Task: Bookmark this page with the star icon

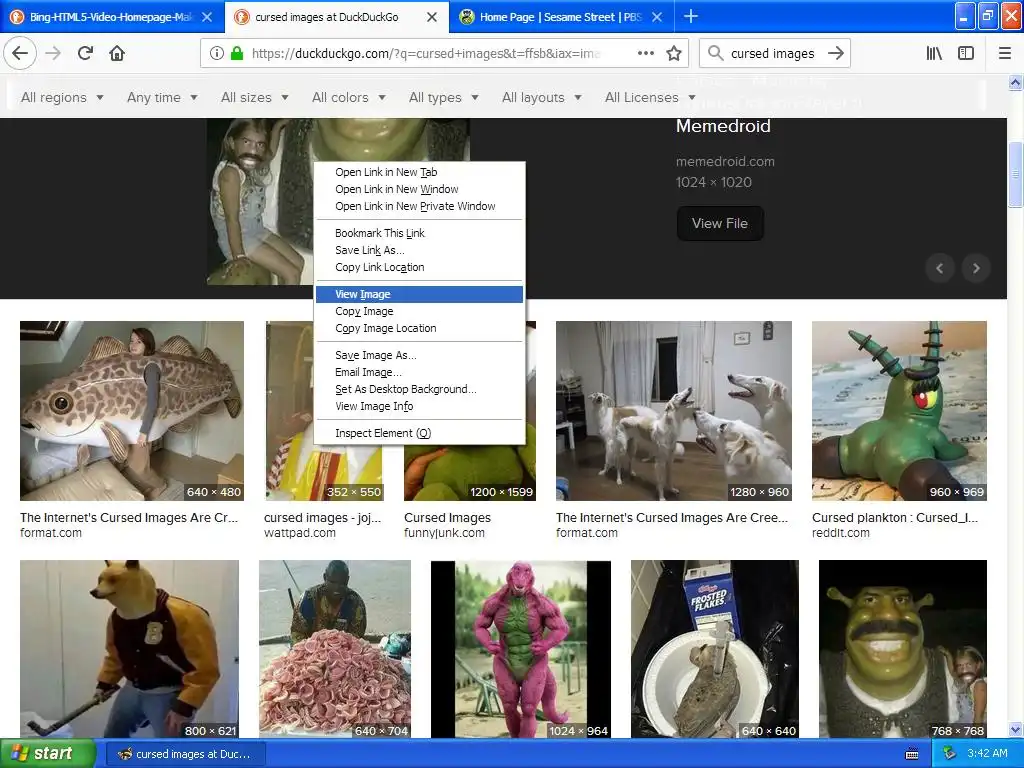Action: [x=674, y=53]
